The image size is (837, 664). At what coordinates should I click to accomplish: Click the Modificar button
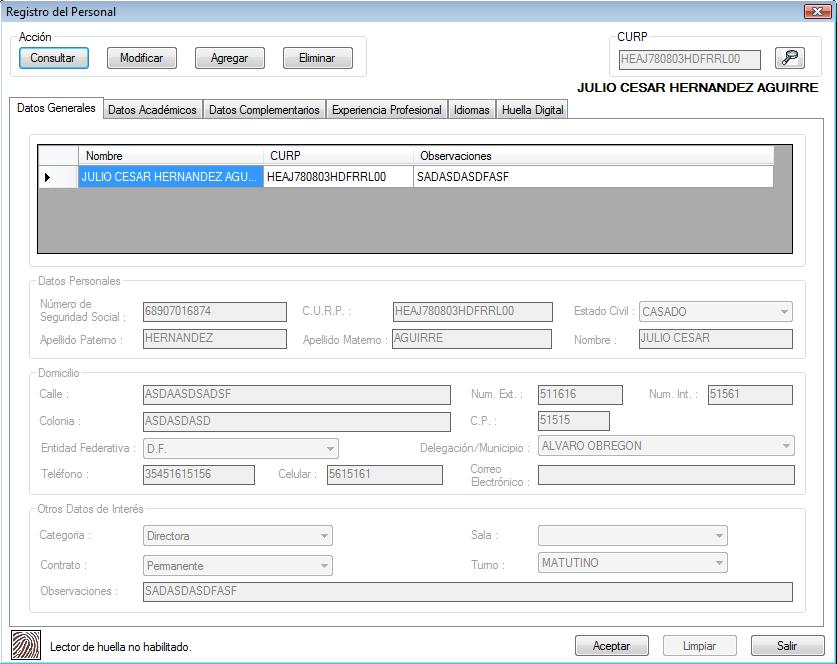[141, 58]
